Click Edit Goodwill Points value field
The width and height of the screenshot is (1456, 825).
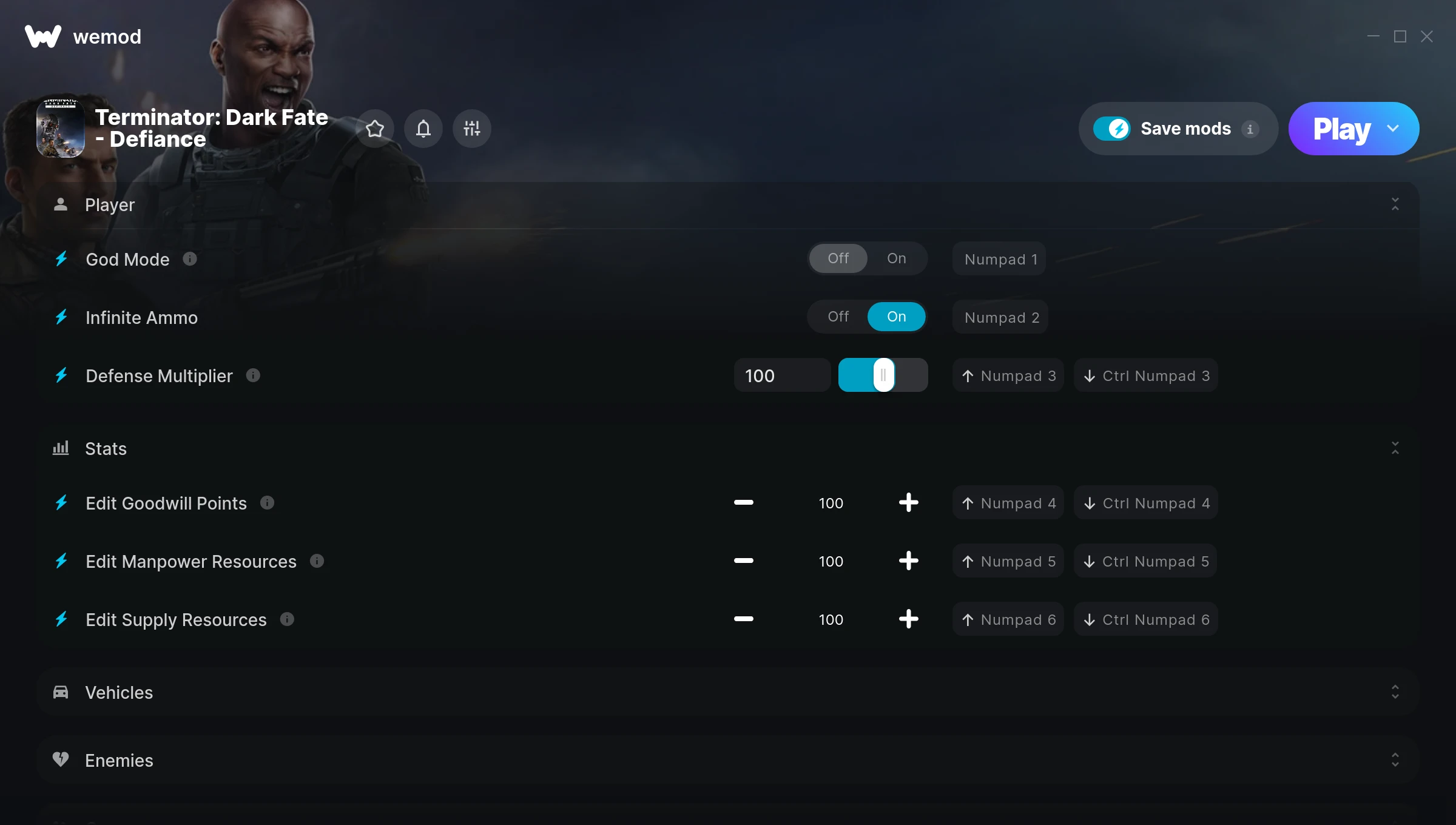click(831, 503)
